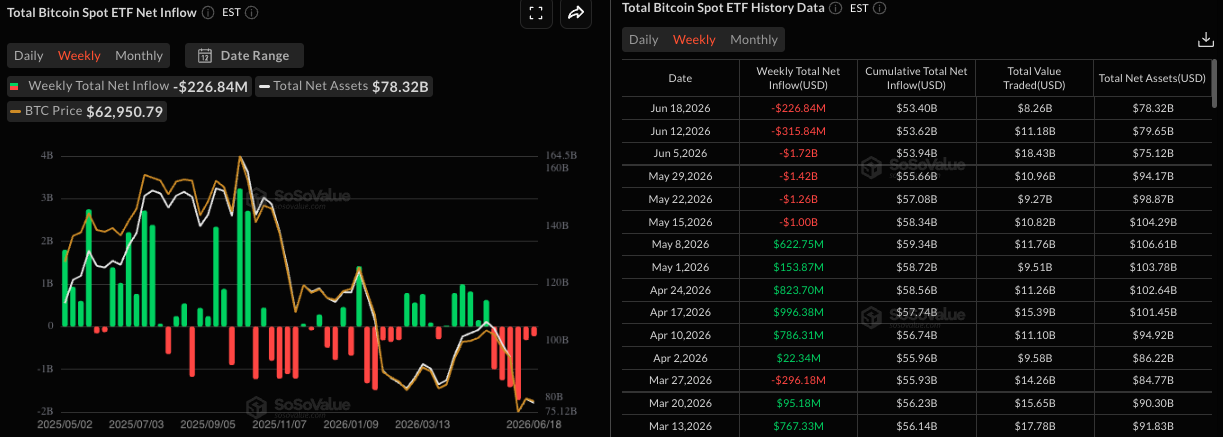The image size is (1223, 437).
Task: Toggle Weekly Total Net Inflow series legend
Action: (129, 87)
